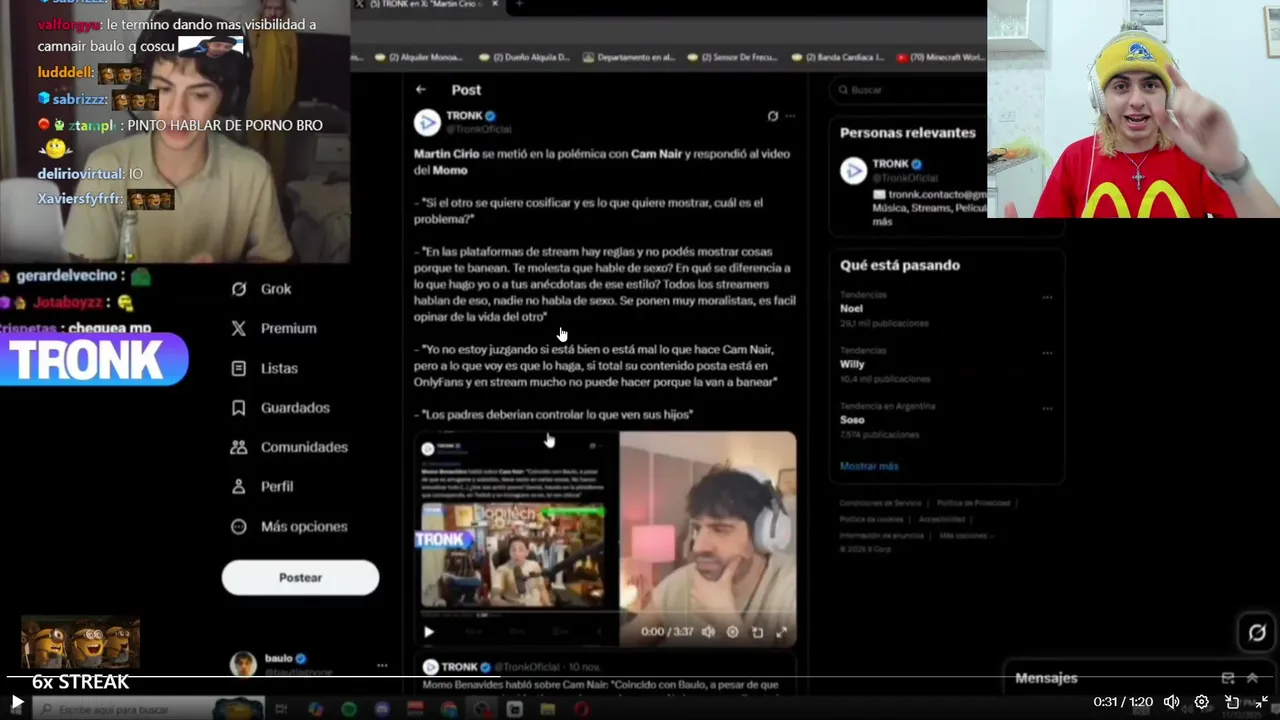Screen dimensions: 1280x720
Task: Open Premium in the X sidebar
Action: click(x=273, y=328)
